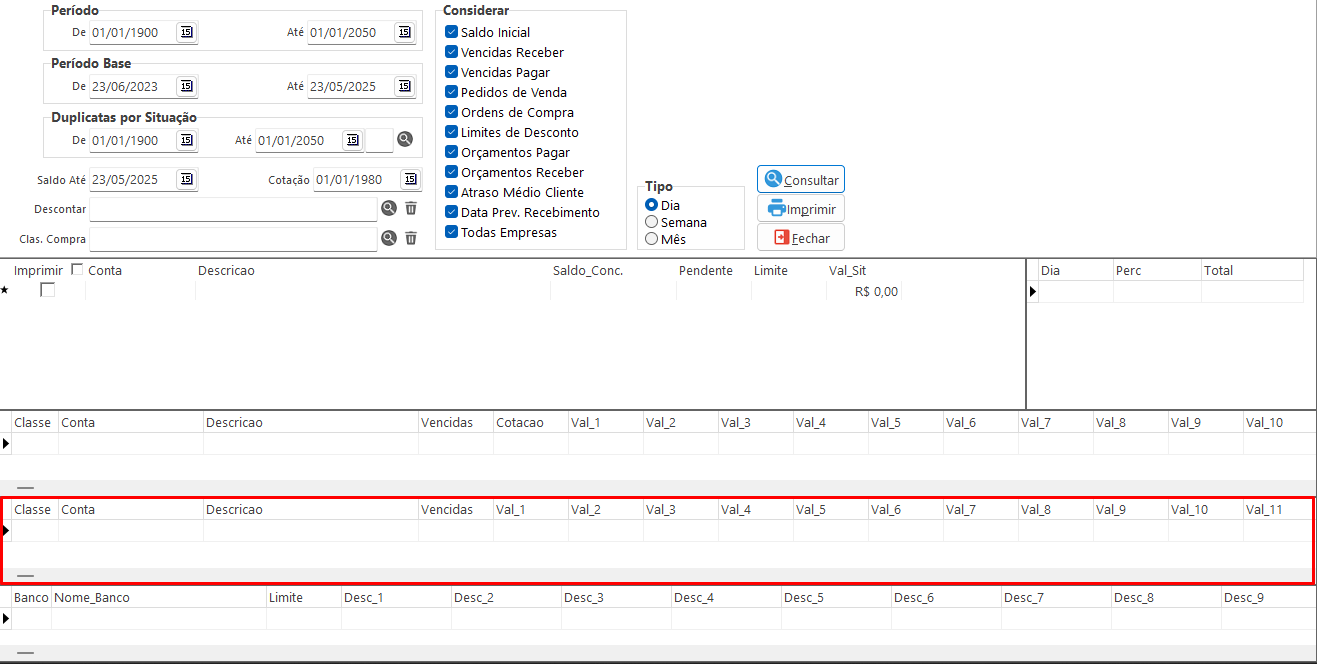
Task: Click the Imprimir button
Action: point(800,209)
